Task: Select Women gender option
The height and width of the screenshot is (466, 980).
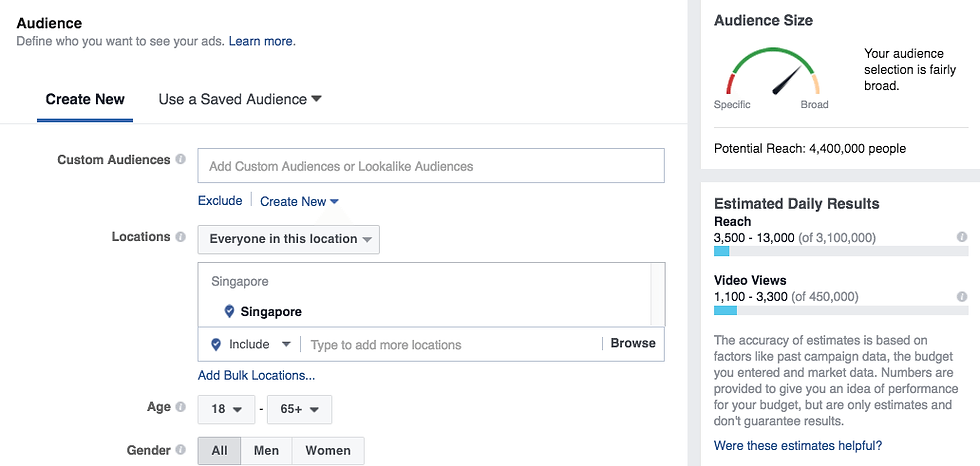Action: coord(328,451)
